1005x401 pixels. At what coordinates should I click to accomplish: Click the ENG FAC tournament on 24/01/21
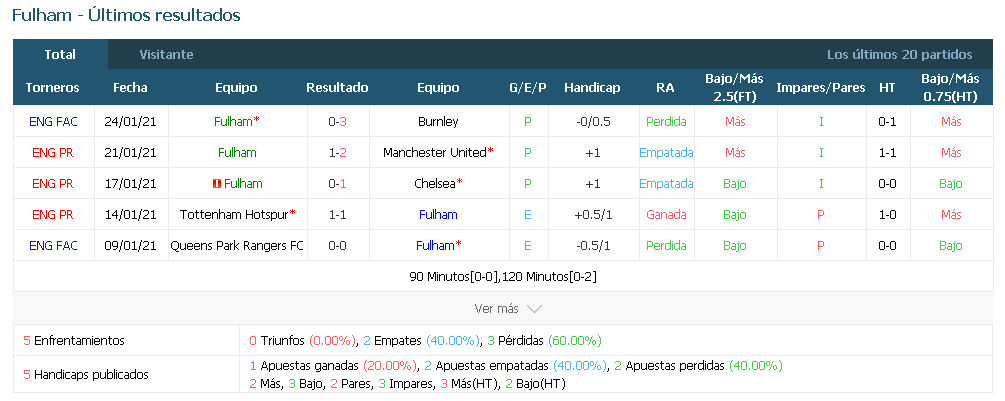pyautogui.click(x=52, y=121)
